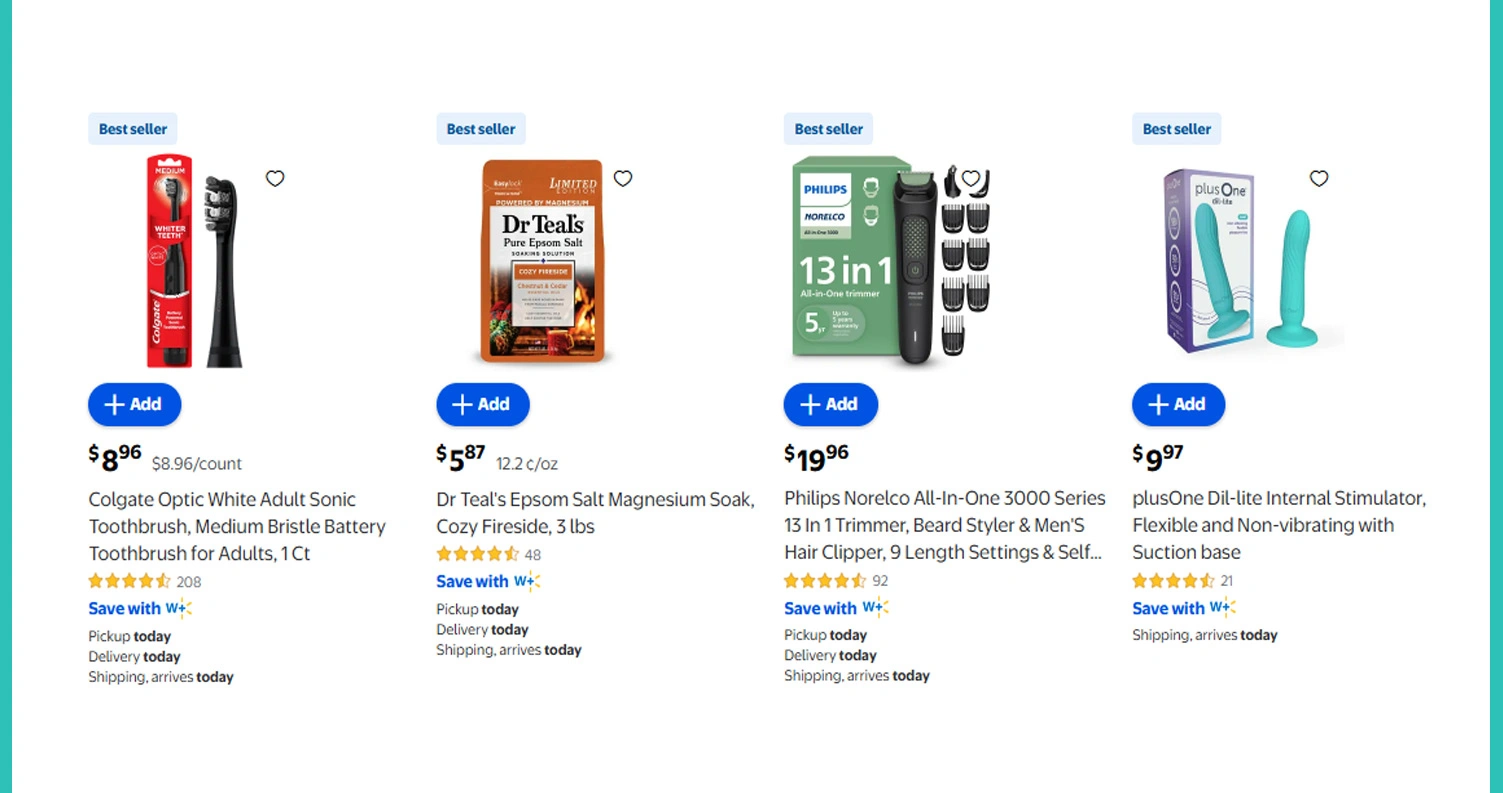Click the plus icon in the Norelco Add button

point(810,404)
